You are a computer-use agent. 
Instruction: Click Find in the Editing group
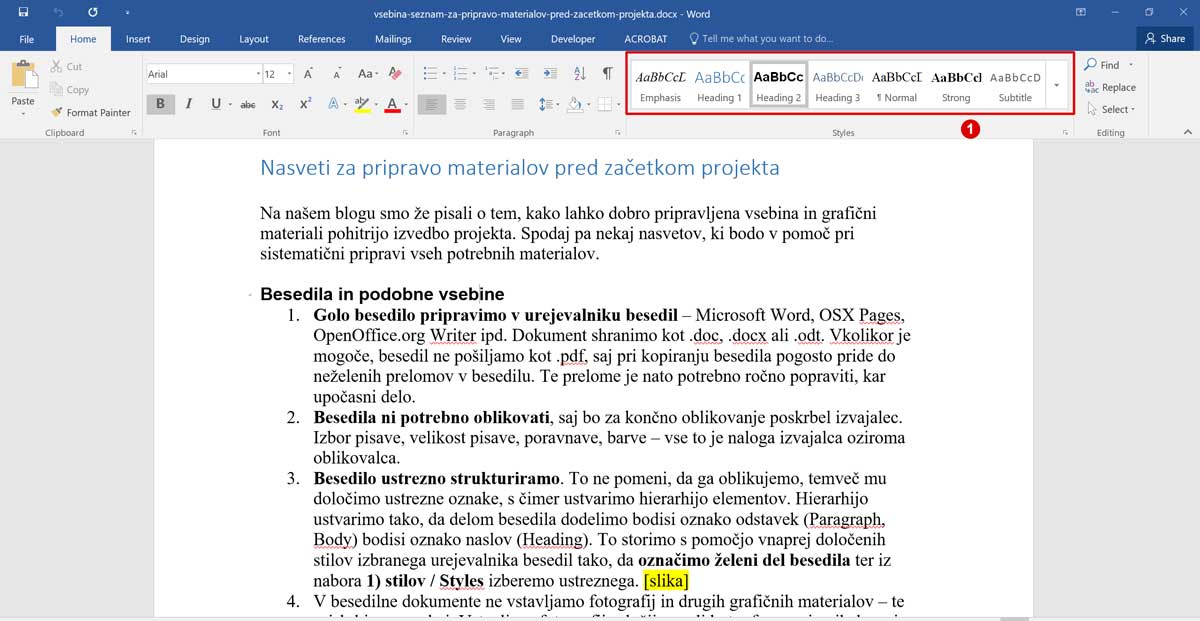coord(1103,65)
